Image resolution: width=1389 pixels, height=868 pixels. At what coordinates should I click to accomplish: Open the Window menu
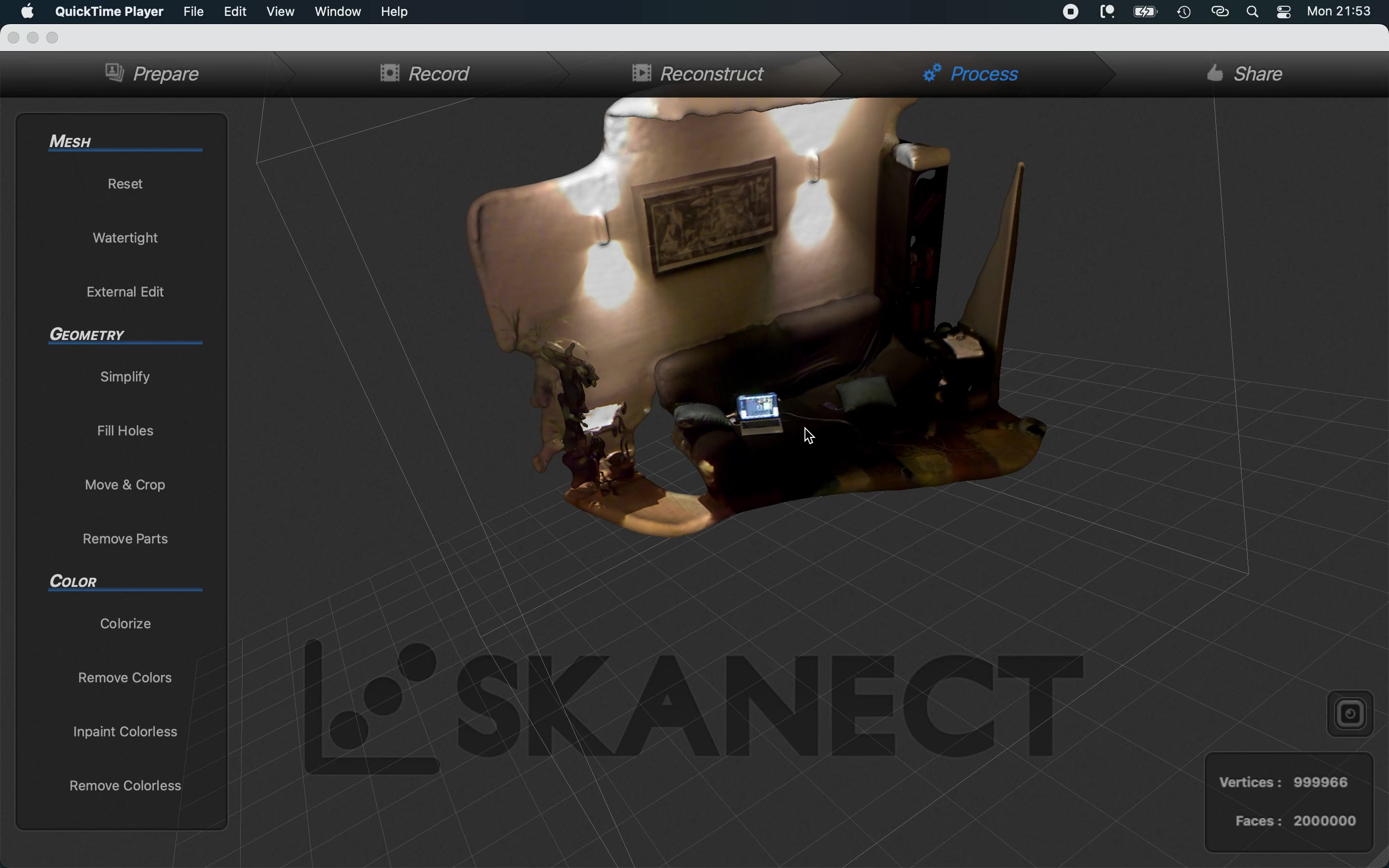338,12
